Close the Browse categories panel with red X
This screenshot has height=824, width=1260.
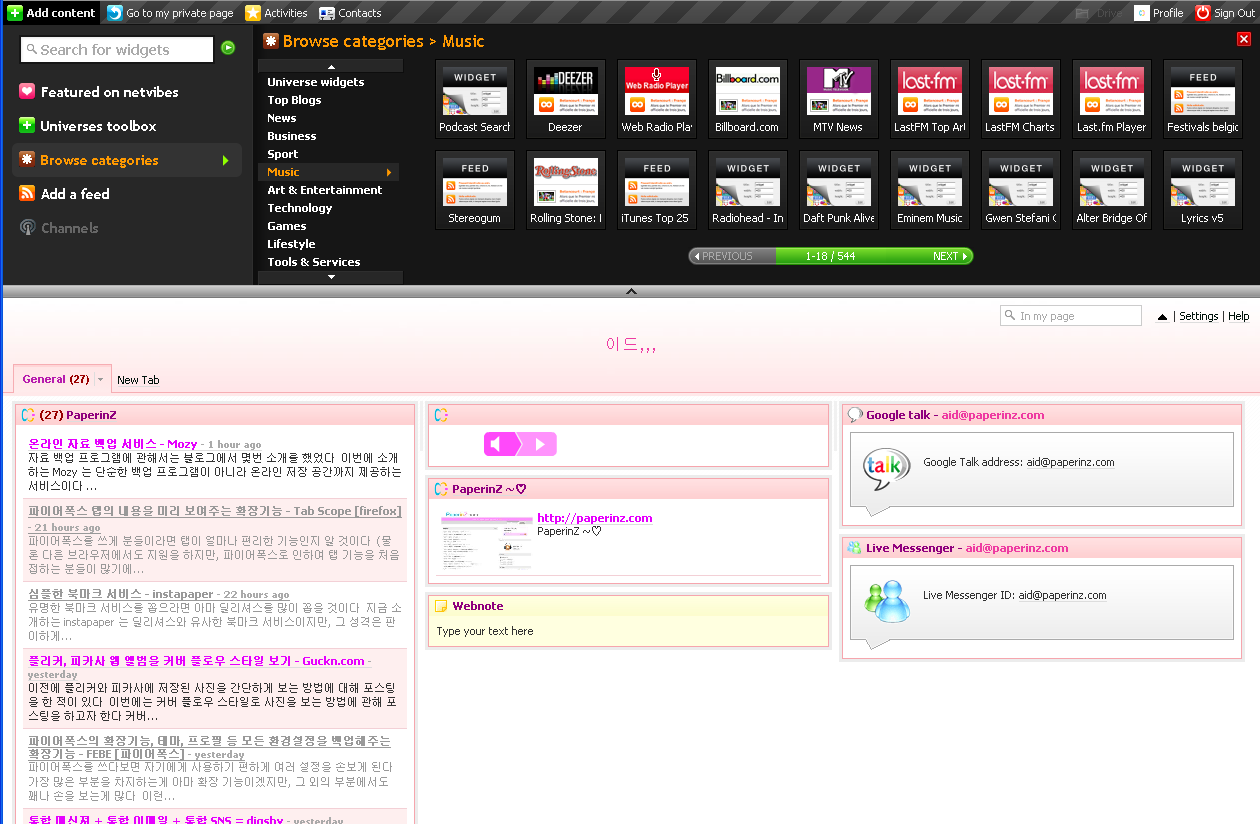(1243, 39)
